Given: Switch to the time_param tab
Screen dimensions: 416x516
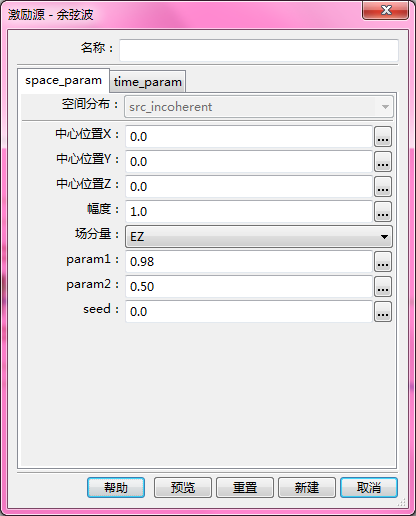Looking at the screenshot, I should (148, 82).
